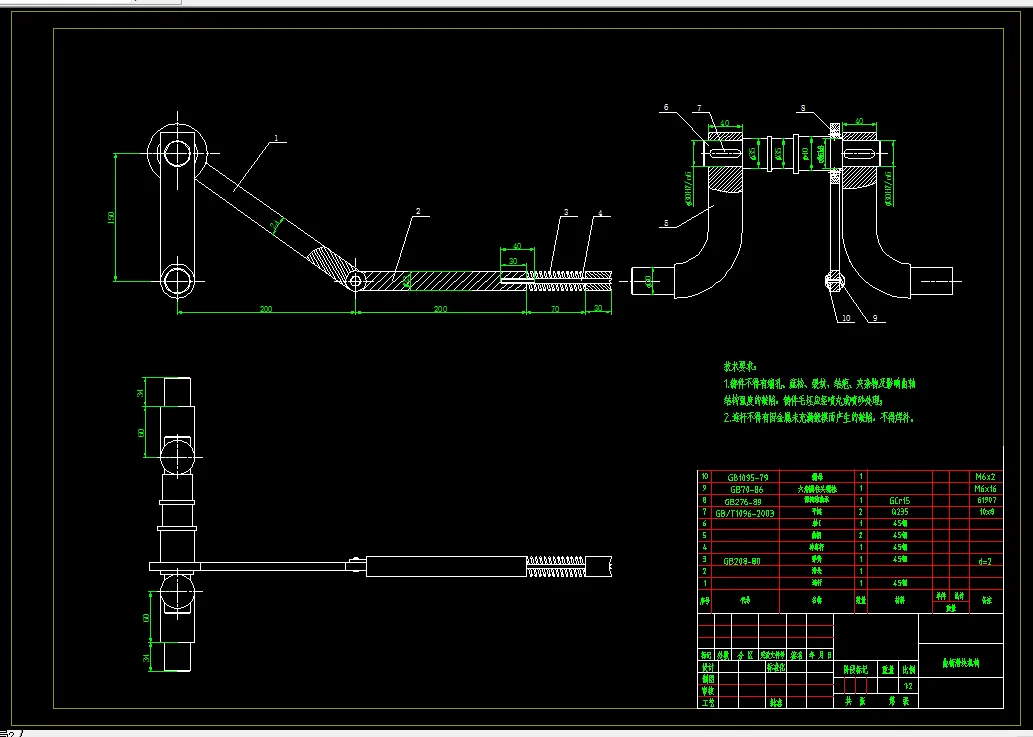Click the drawing title text in the title block

click(961, 663)
